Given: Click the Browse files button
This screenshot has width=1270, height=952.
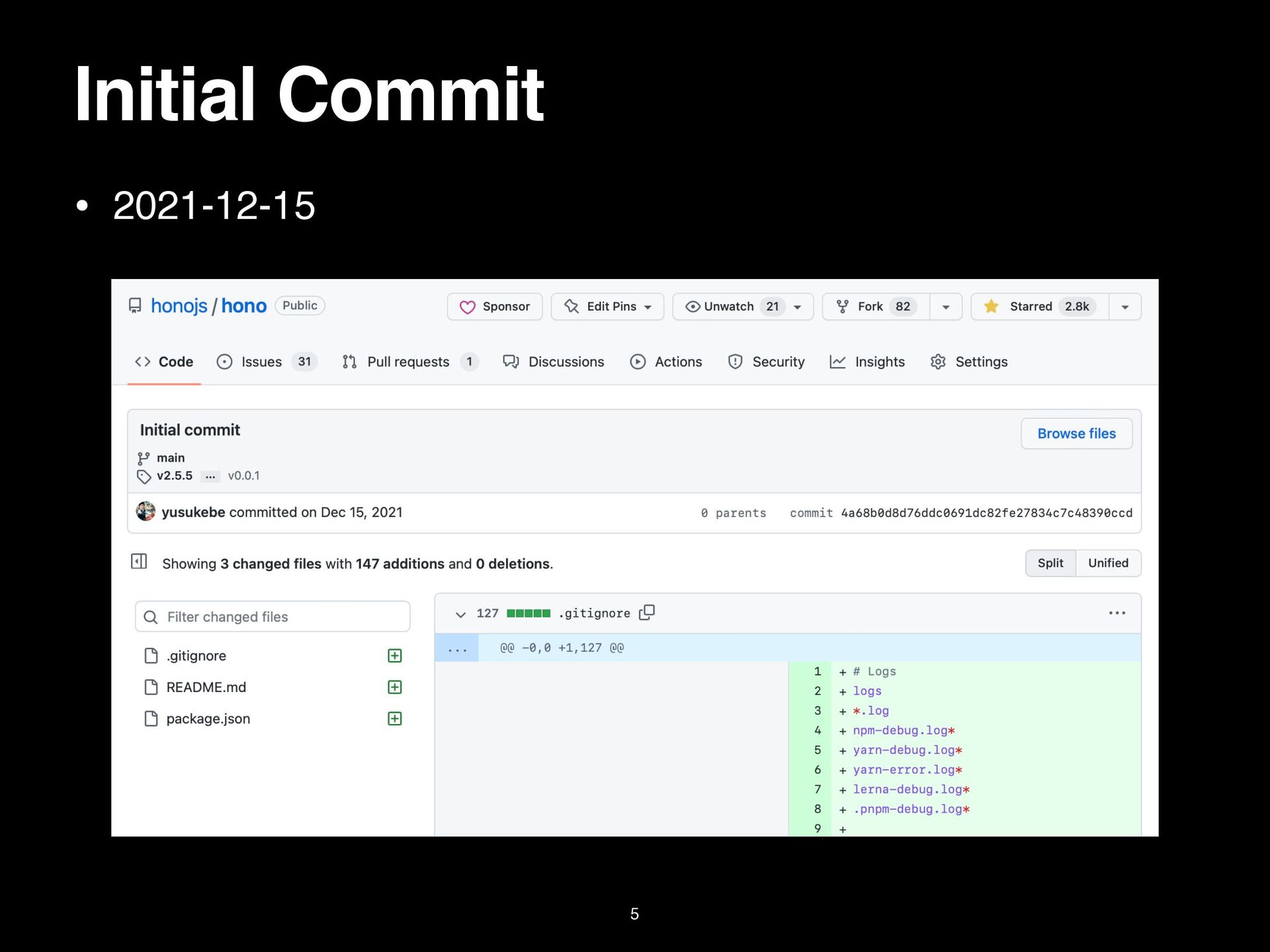Looking at the screenshot, I should coord(1076,434).
